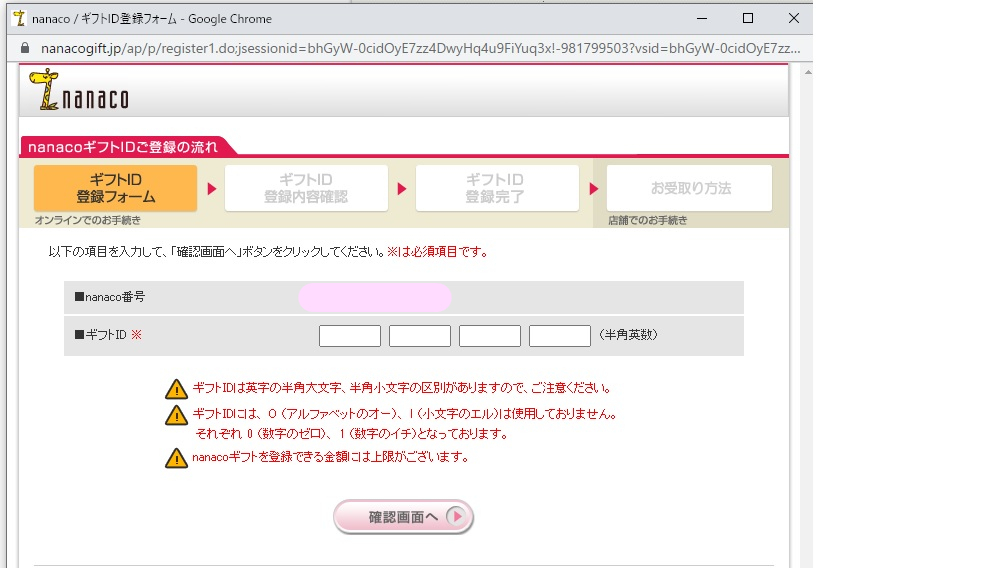Focus the second ギフトID input box
The height and width of the screenshot is (568, 1008).
point(420,336)
